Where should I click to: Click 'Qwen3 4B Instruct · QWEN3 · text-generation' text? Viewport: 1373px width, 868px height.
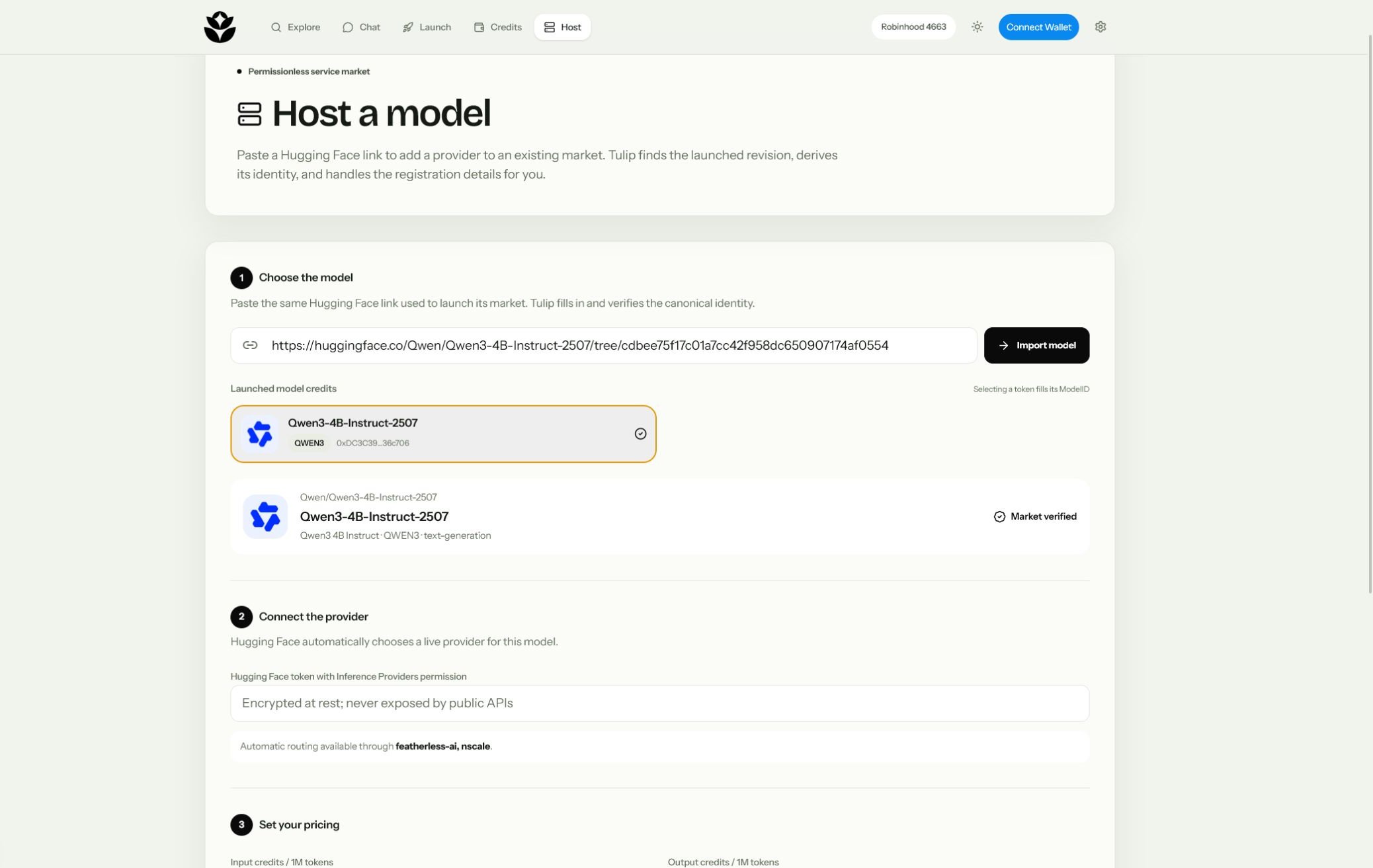395,535
